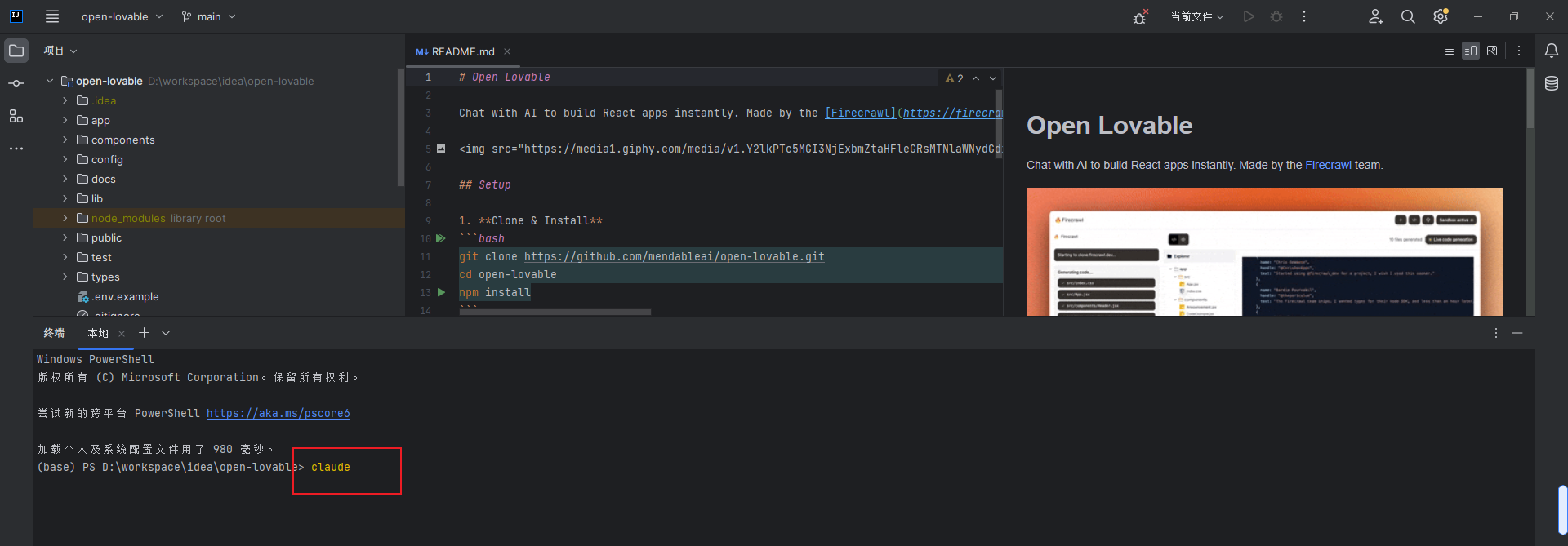Screen dimensions: 1568x546
Task: Close the 本地 terminal tab
Action: tap(122, 333)
